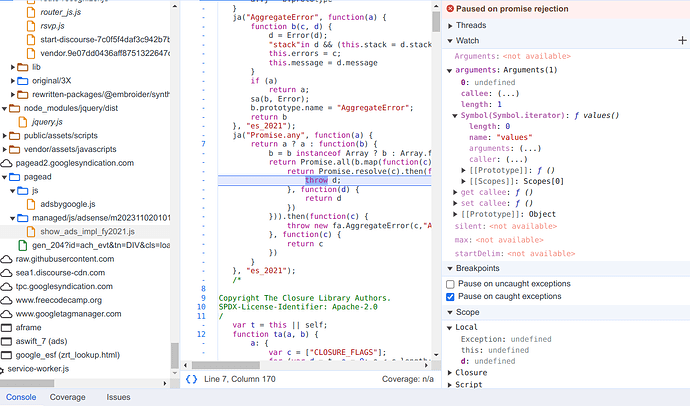The width and height of the screenshot is (690, 406).
Task: Collapse the arguments watch entry
Action: coord(449,70)
